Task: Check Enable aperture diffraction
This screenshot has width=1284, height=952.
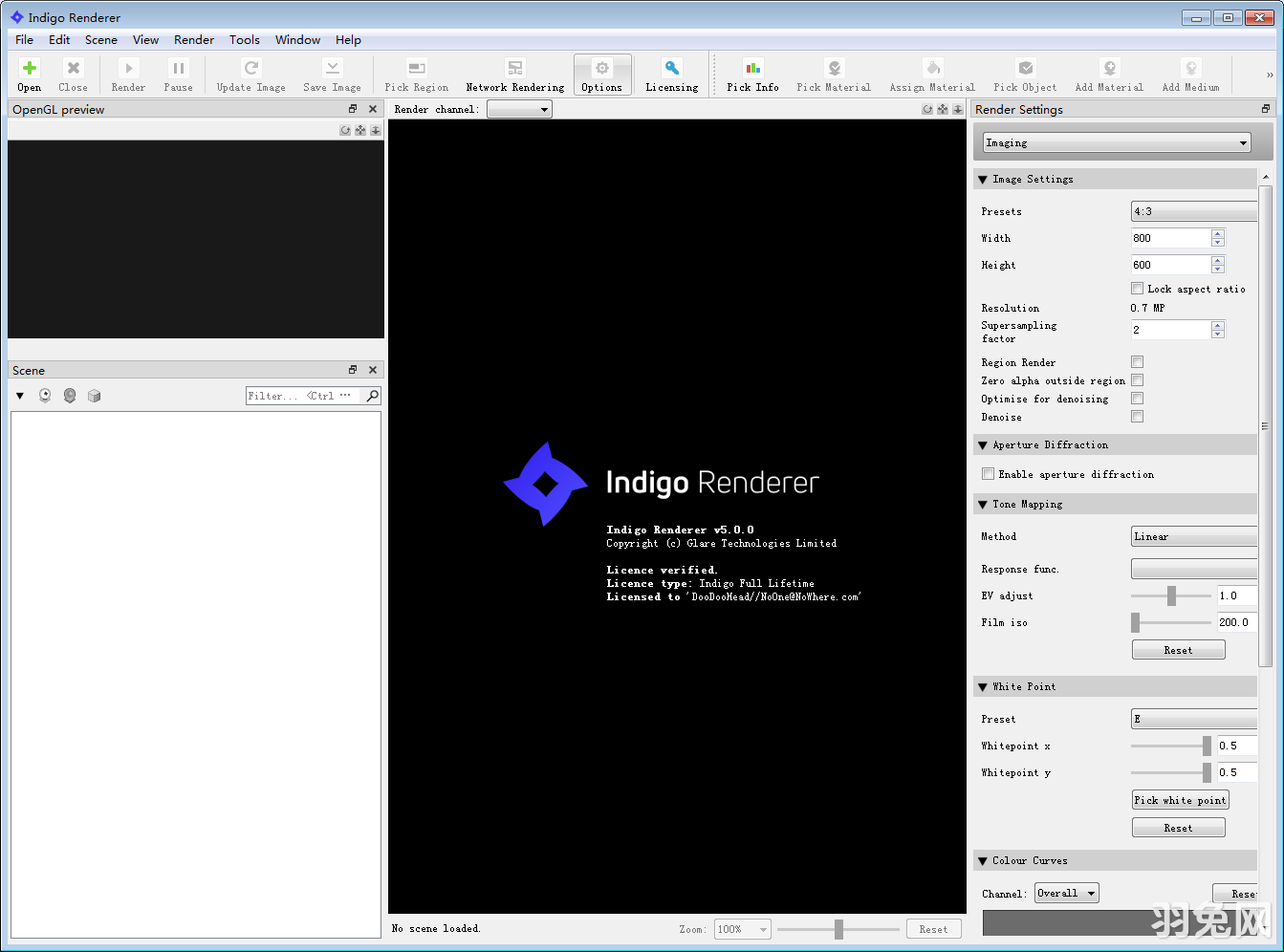Action: 988,473
